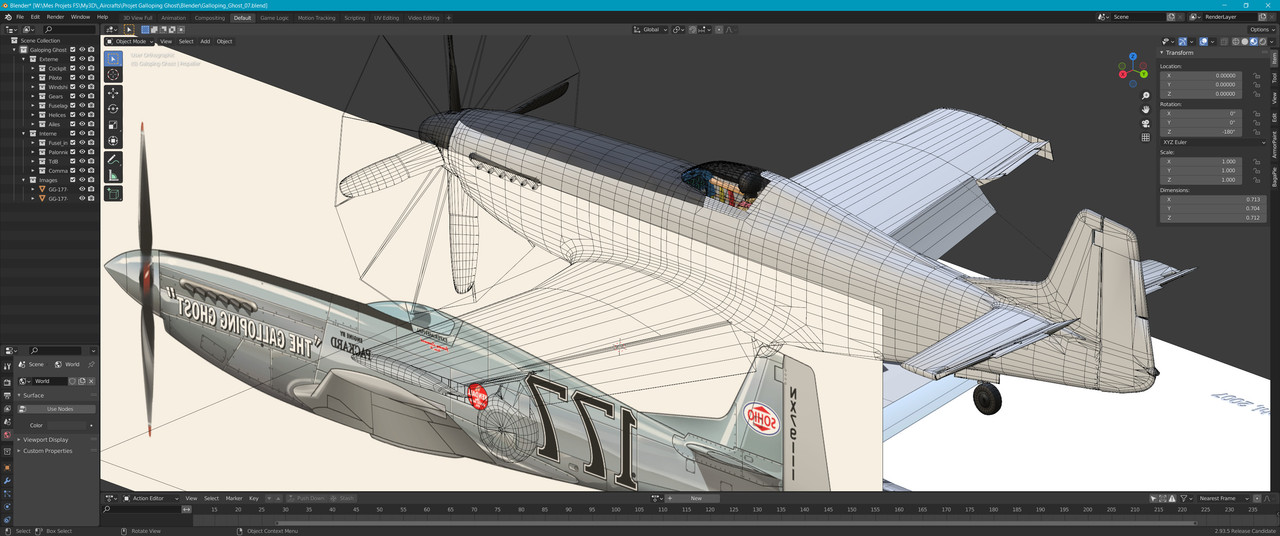Open the Modifiers wrench properties tab

(x=6, y=480)
